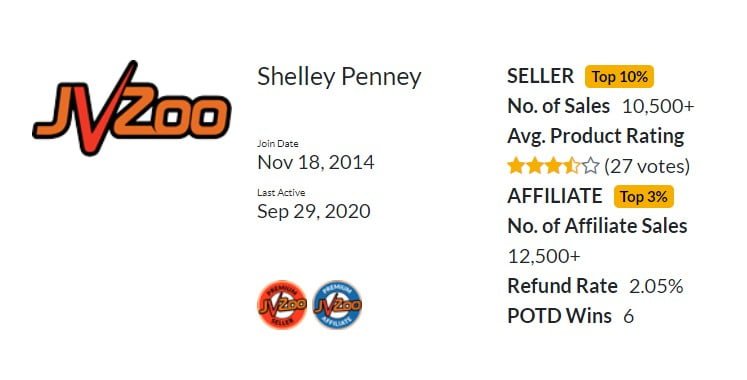
Task: Click the Premium Affiliate badge
Action: click(337, 305)
